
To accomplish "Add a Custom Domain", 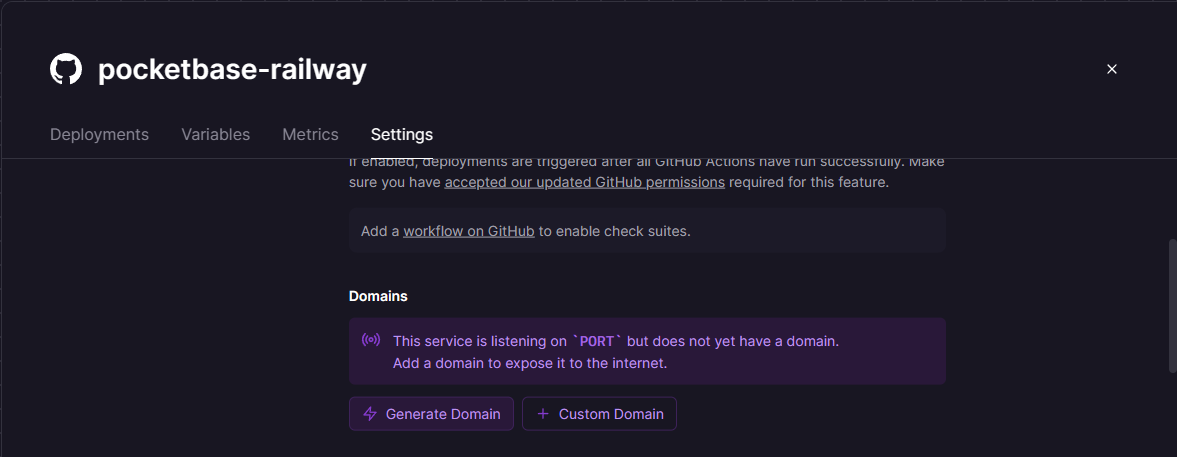I will (x=599, y=413).
